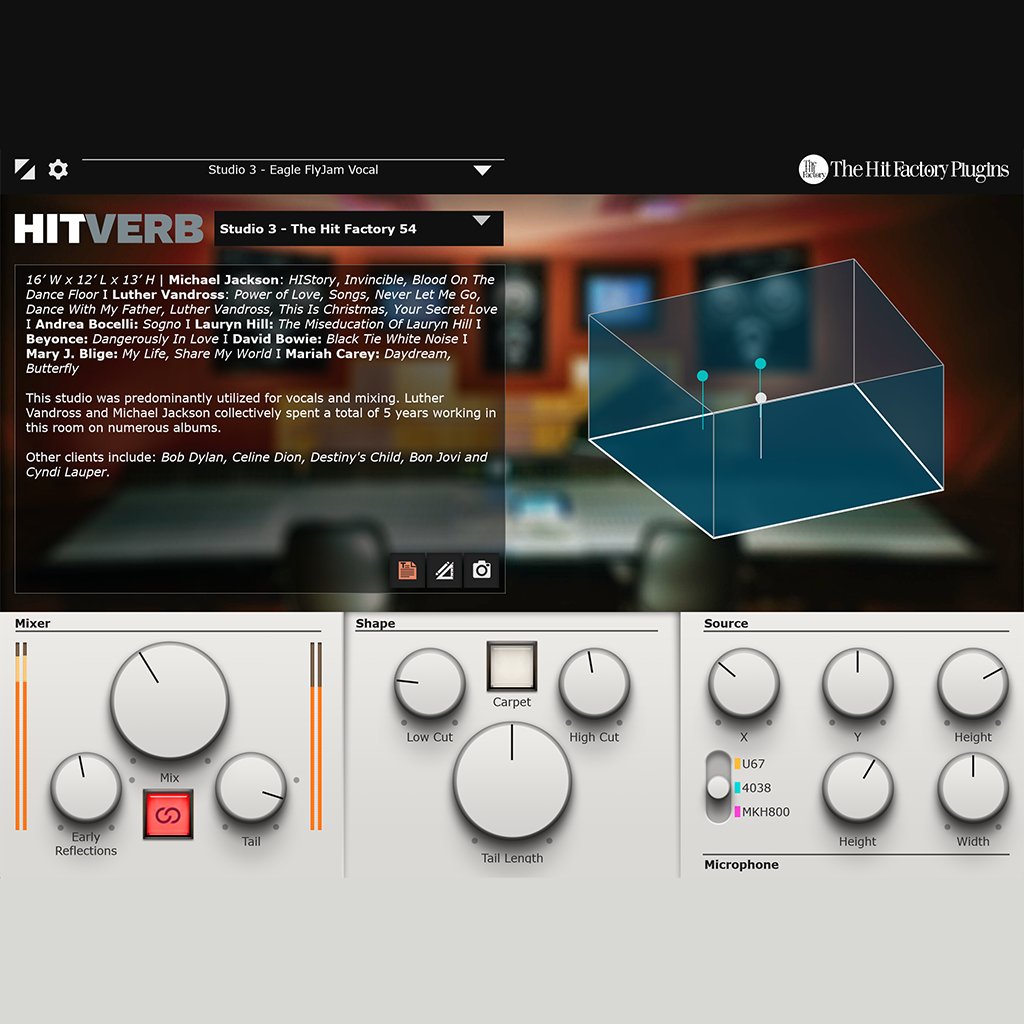Click the room selector's down arrow
The width and height of the screenshot is (1024, 1024).
(x=481, y=221)
